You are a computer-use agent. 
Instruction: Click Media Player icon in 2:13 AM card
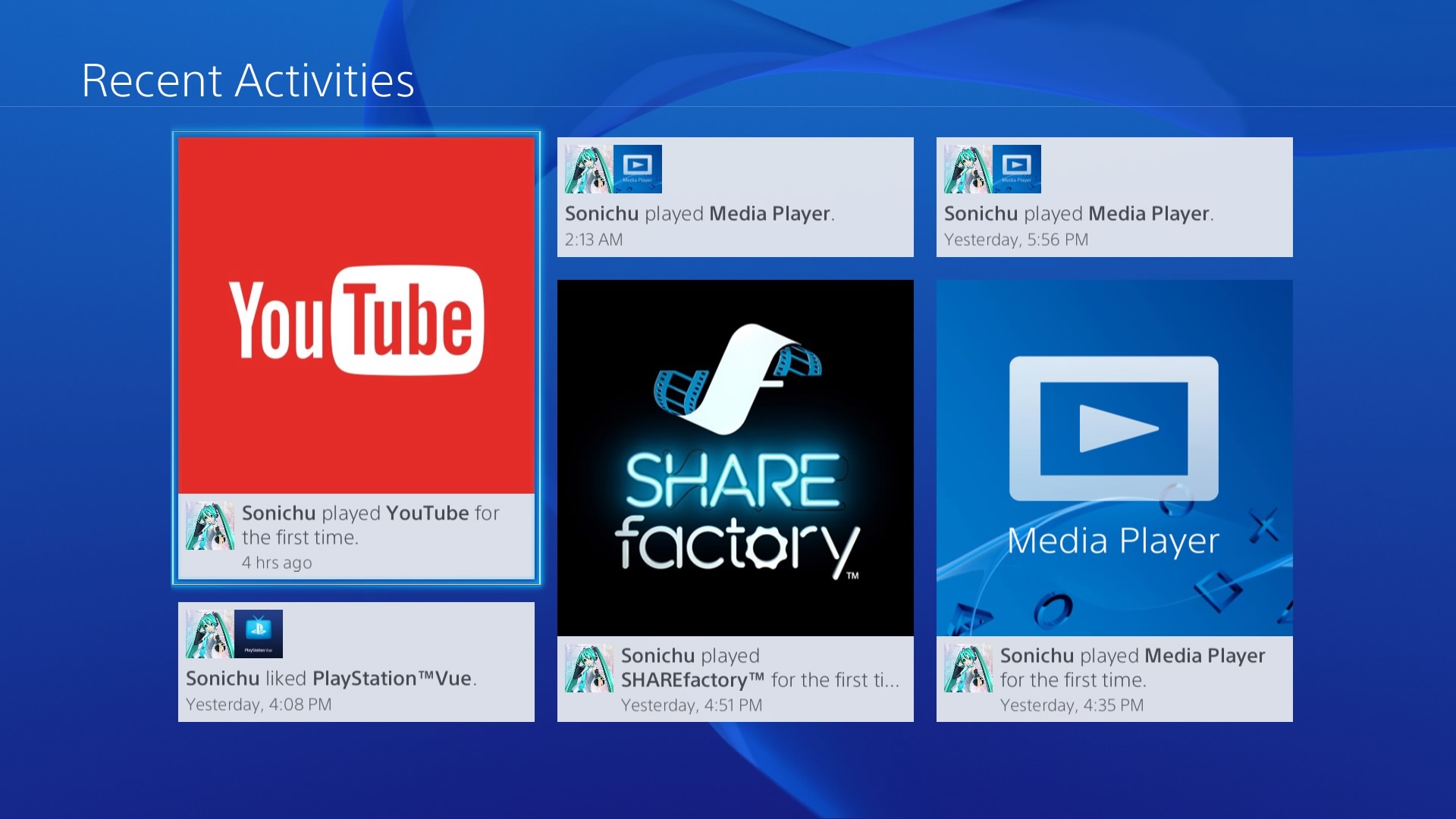tap(638, 169)
